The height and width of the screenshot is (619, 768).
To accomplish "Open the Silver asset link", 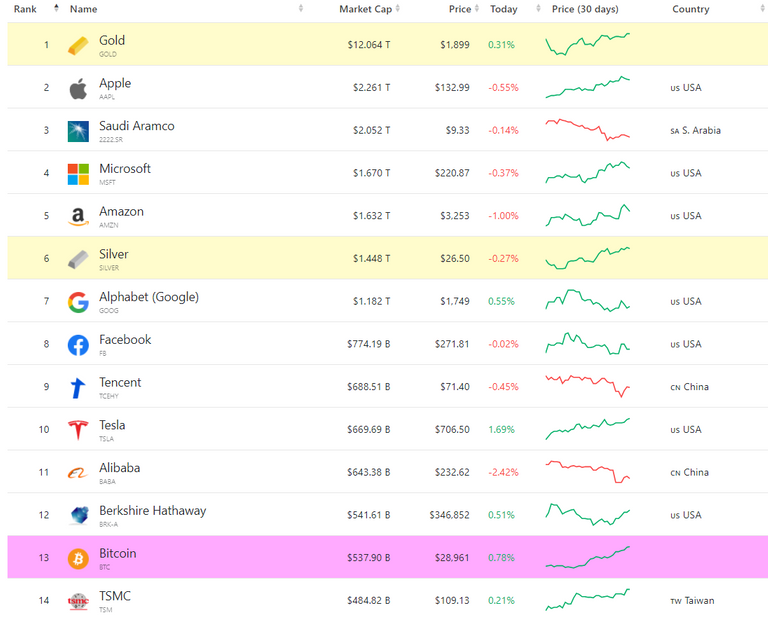I will click(114, 254).
